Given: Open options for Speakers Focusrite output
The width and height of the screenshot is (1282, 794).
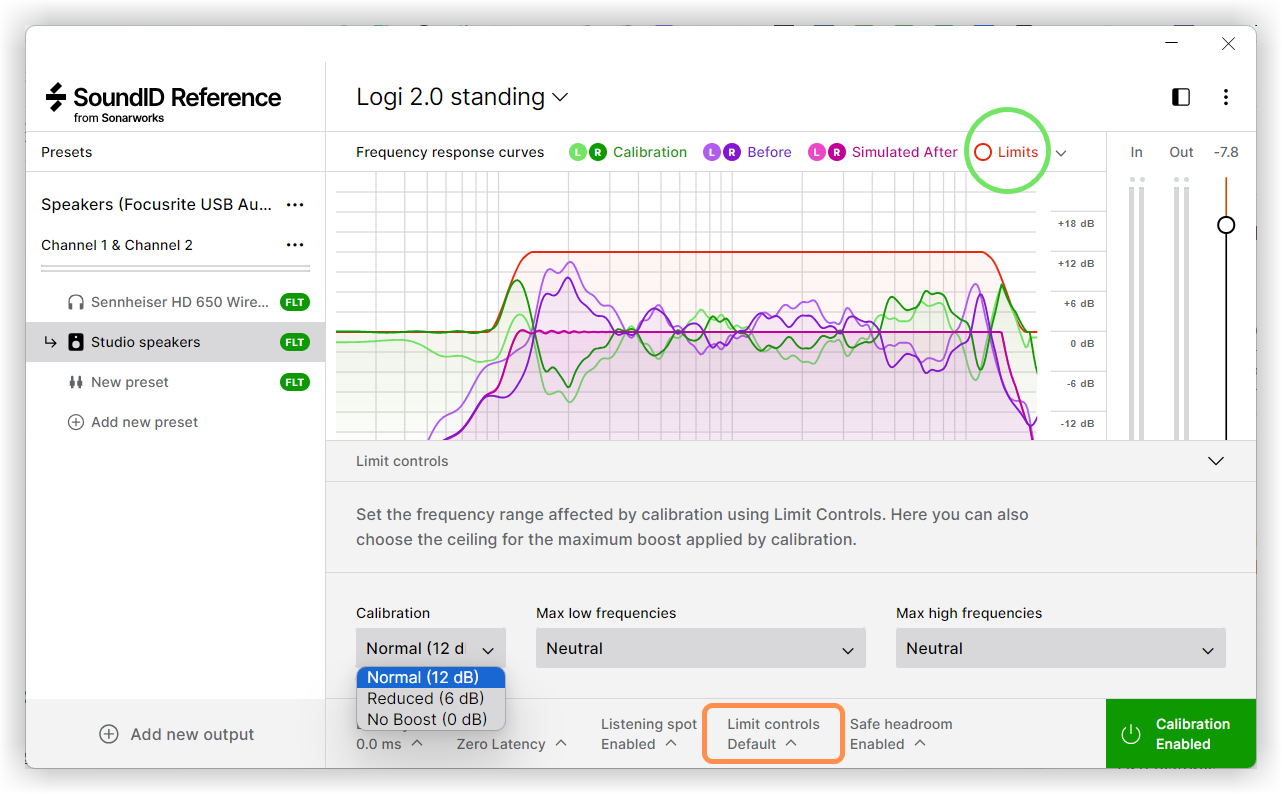Looking at the screenshot, I should coord(295,204).
